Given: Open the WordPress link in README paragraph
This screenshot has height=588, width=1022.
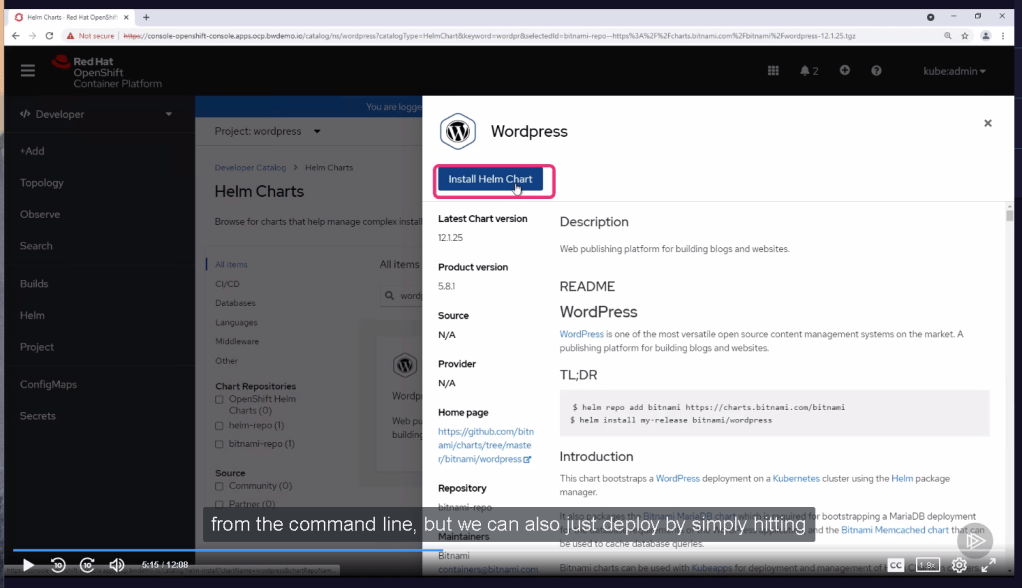Looking at the screenshot, I should 581,334.
